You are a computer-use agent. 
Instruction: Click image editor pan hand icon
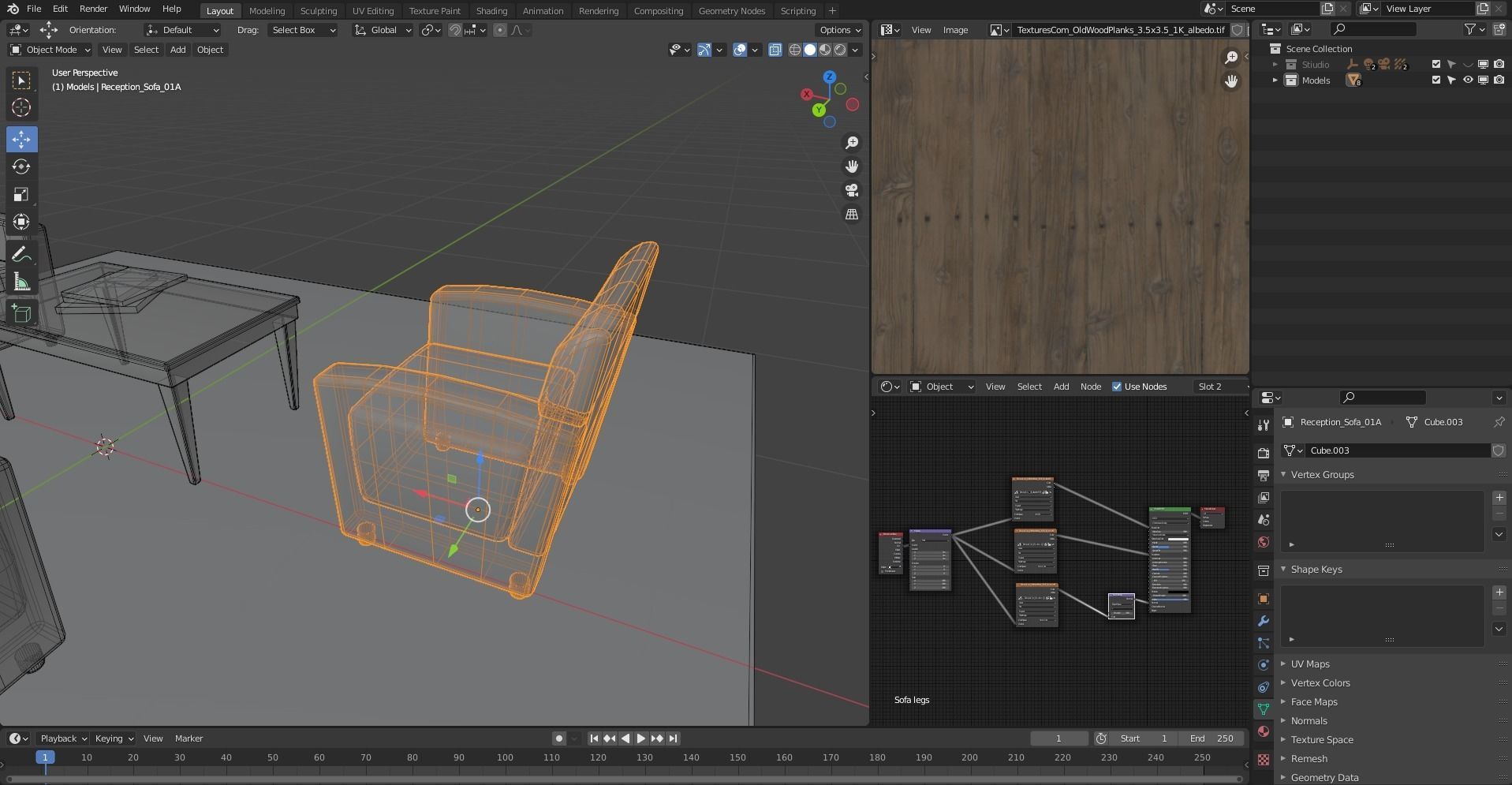point(1231,81)
